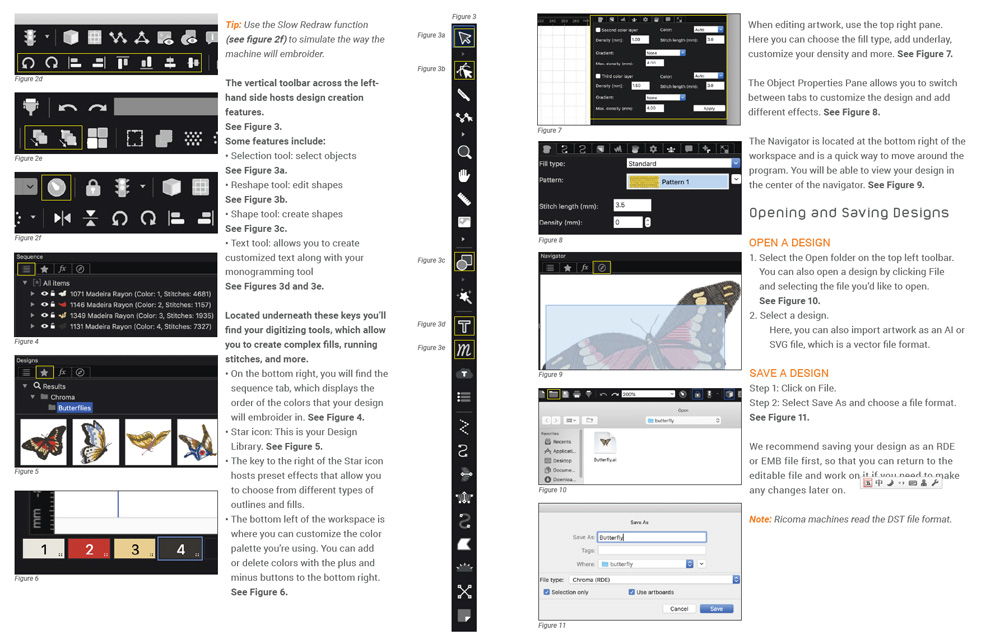Click the Navigator compass icon

coord(602,268)
